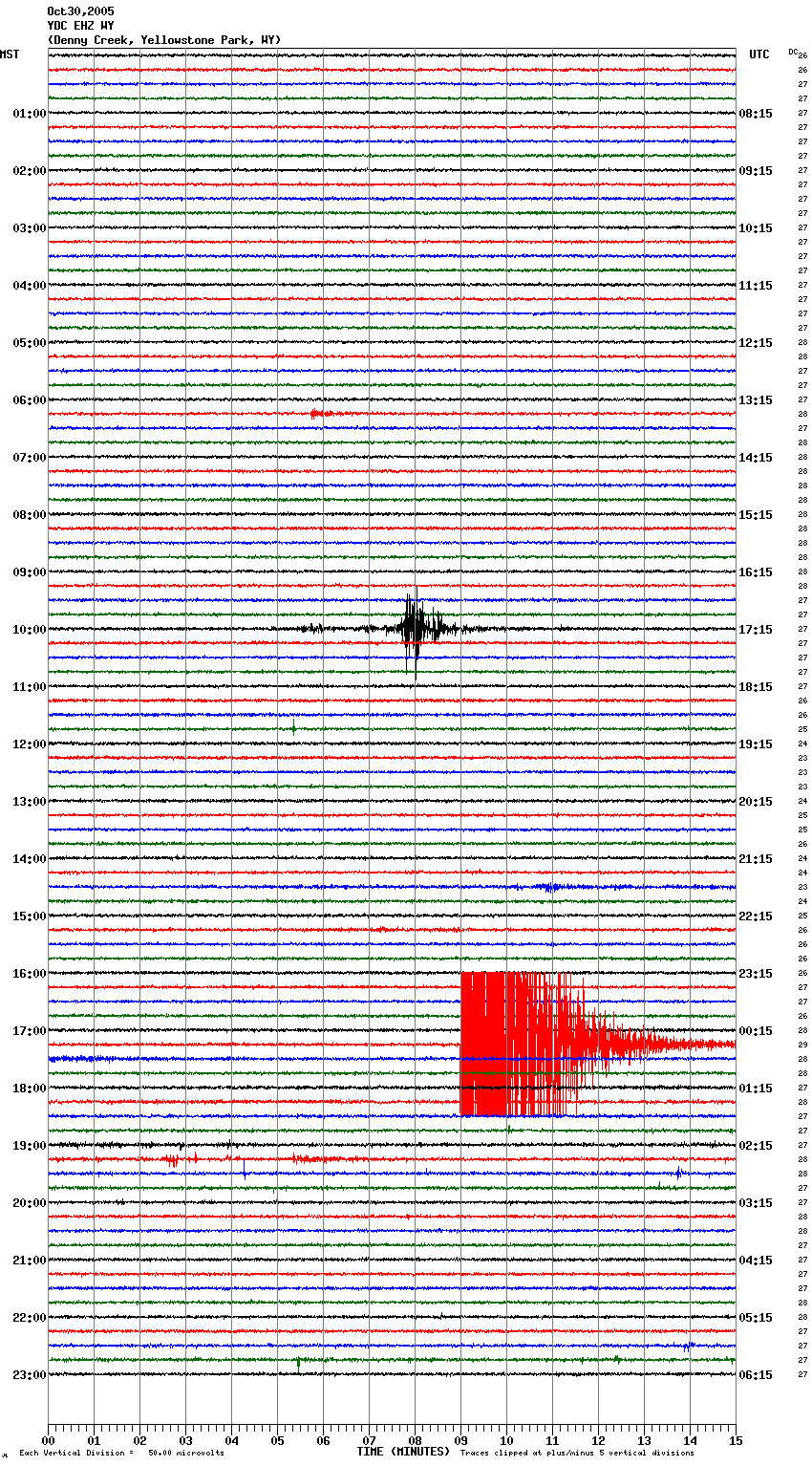Screen dimensions: 812x1466
Task: Click the date label "Oct30,2005"
Action: [x=80, y=11]
